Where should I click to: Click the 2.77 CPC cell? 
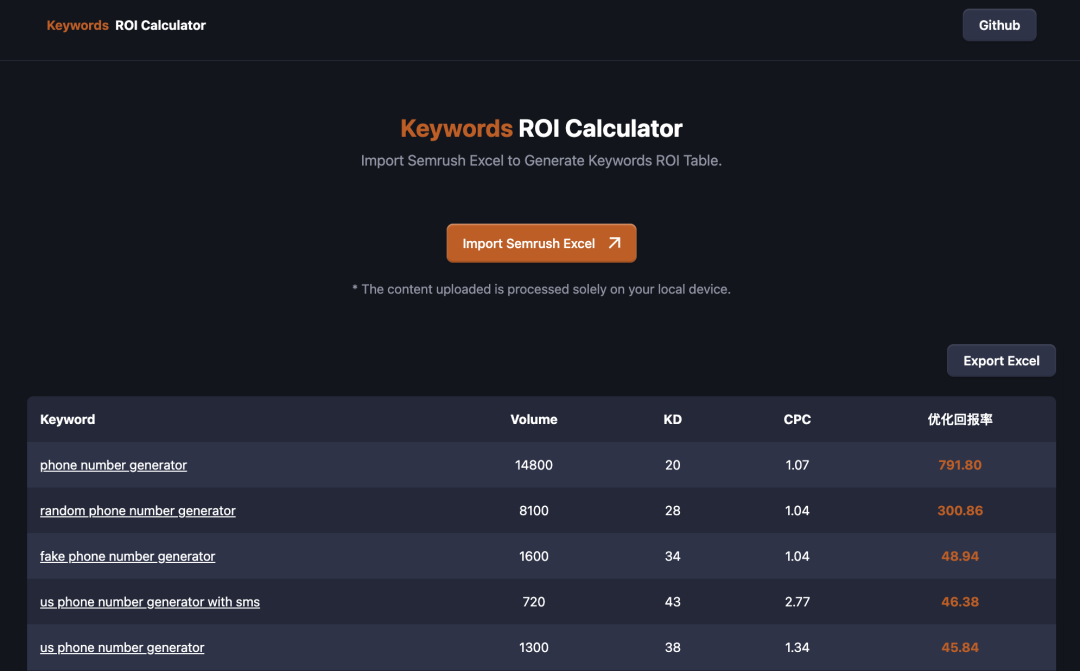(x=797, y=602)
